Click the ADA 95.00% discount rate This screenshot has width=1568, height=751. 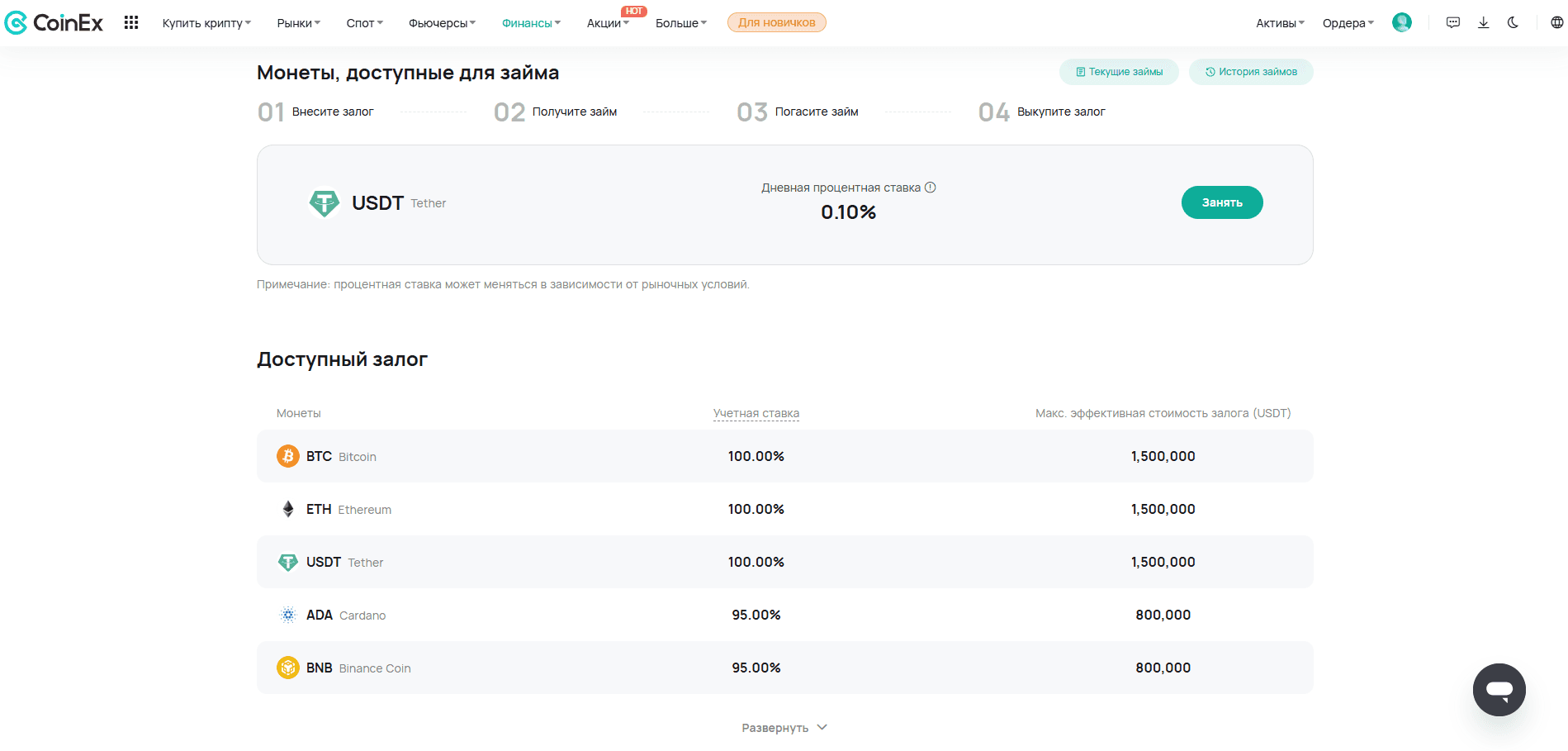pyautogui.click(x=756, y=615)
